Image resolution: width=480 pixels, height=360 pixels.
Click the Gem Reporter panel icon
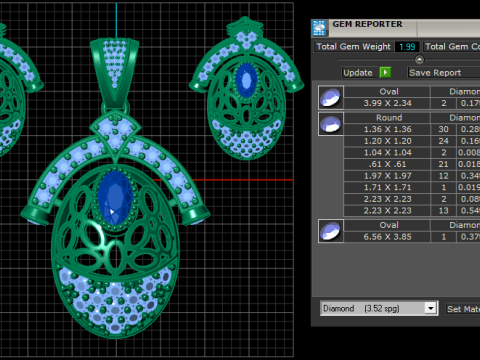(320, 28)
